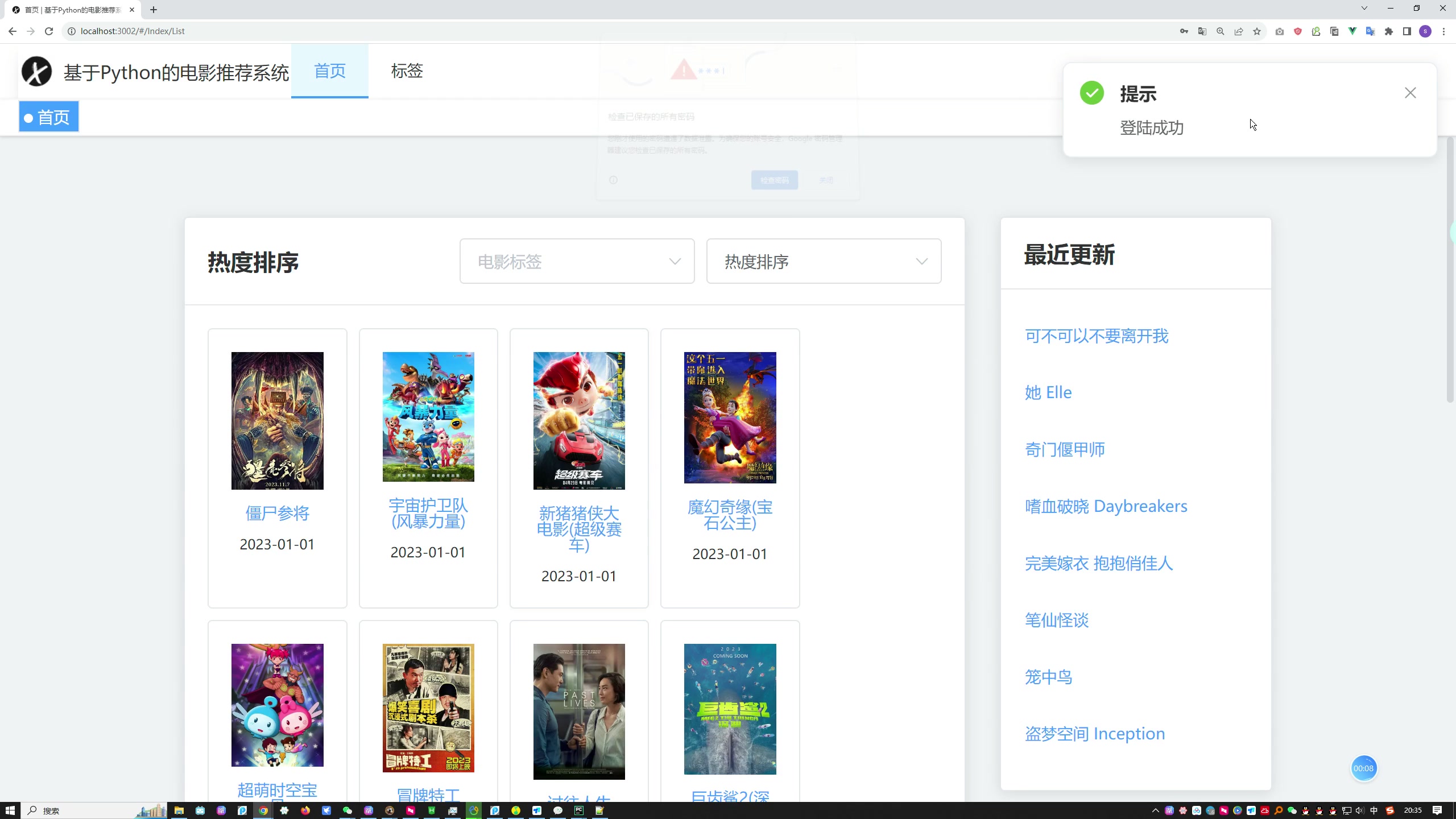Screen dimensions: 1456x819
Task: Bookmark this page with the star icon
Action: click(x=1257, y=31)
